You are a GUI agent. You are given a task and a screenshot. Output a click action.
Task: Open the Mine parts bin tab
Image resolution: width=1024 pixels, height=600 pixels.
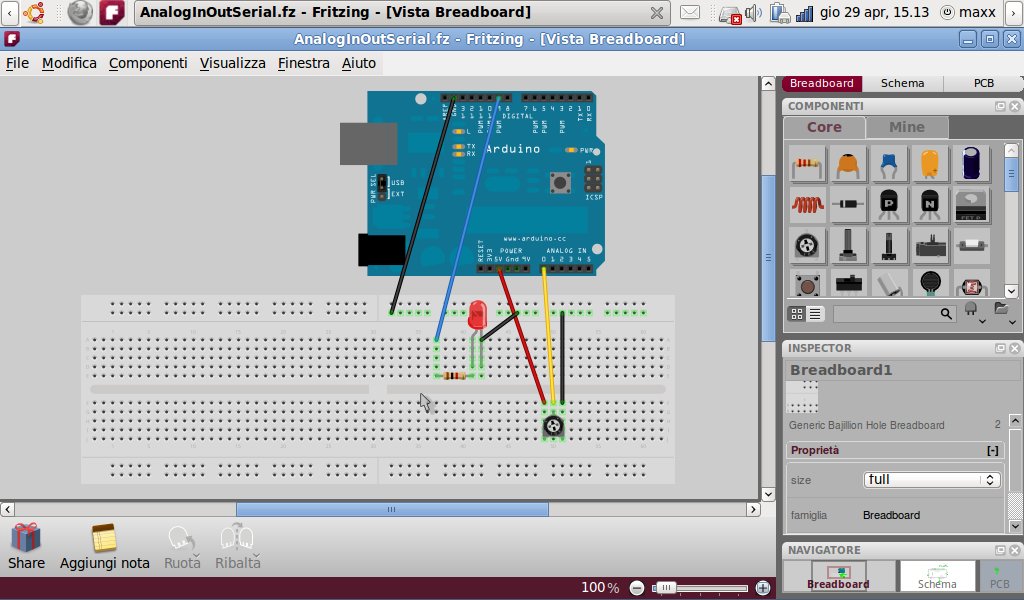pos(906,127)
